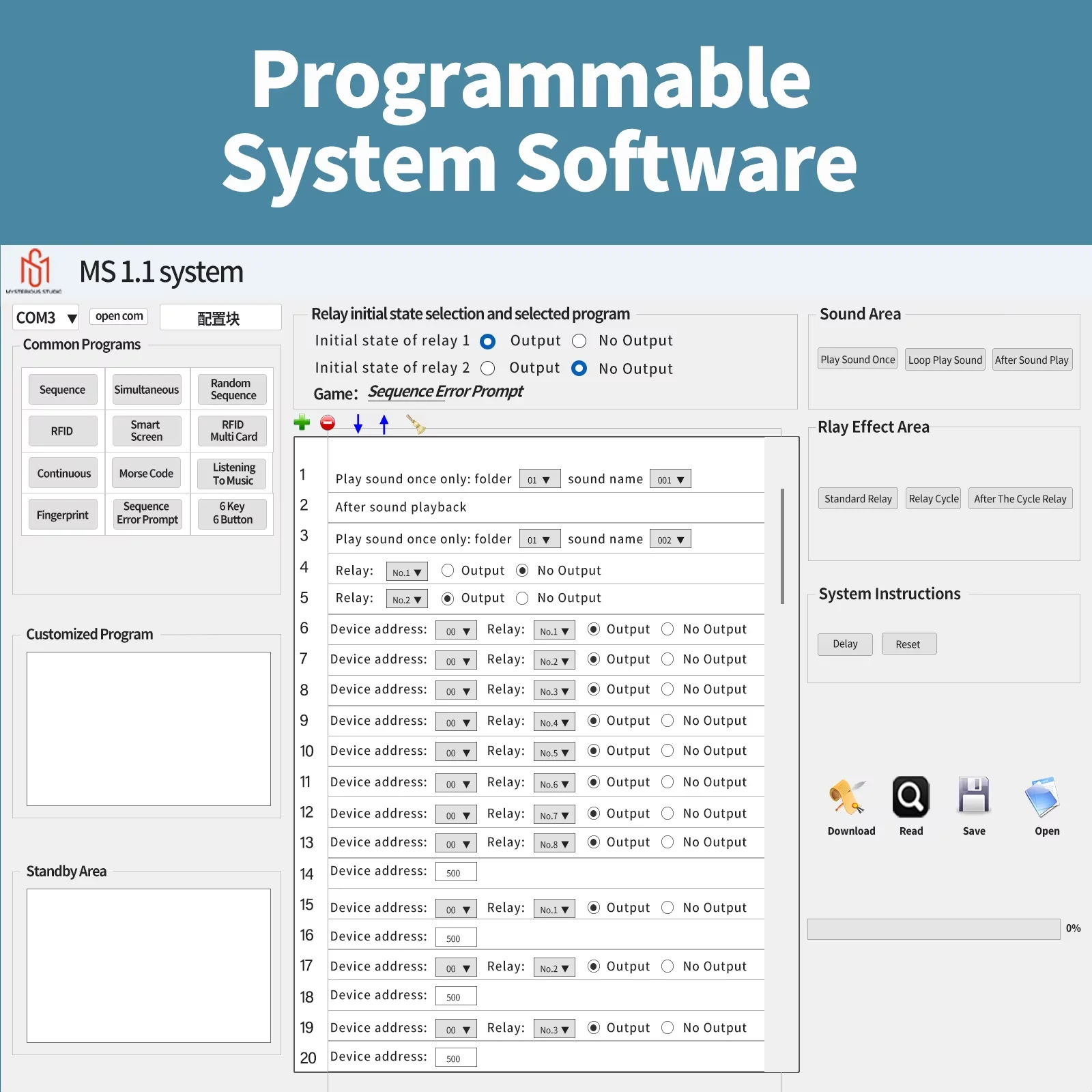The width and height of the screenshot is (1092, 1092).
Task: Select Output for initial state of relay 2
Action: [487, 369]
